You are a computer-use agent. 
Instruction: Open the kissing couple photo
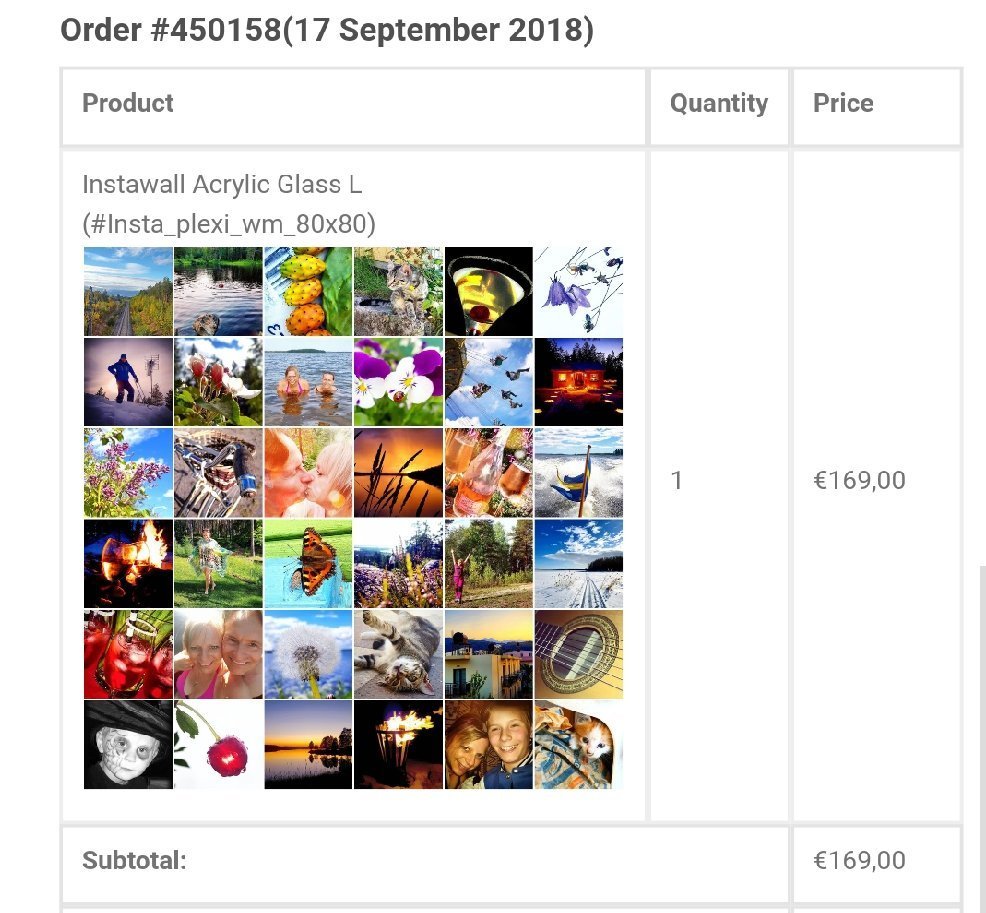pos(308,473)
